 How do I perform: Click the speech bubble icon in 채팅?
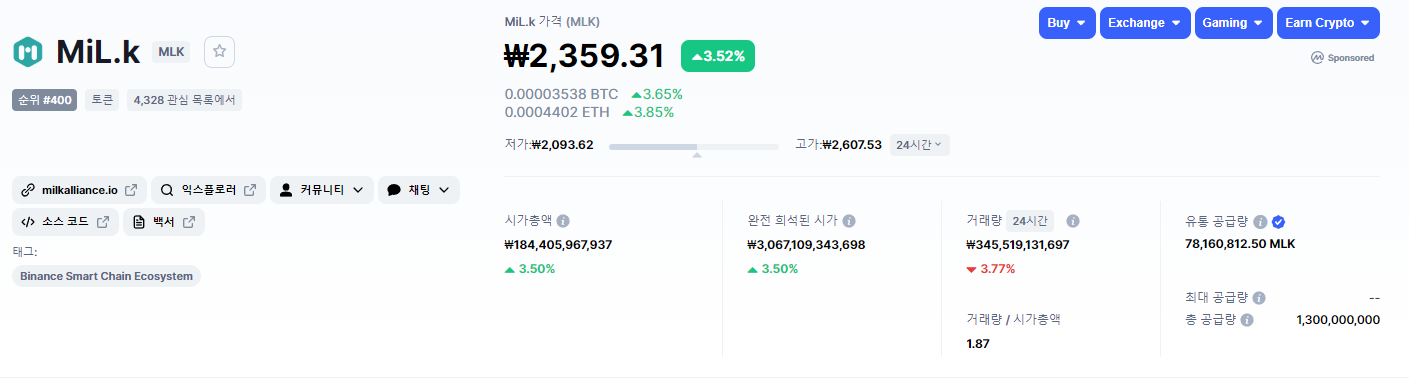394,190
